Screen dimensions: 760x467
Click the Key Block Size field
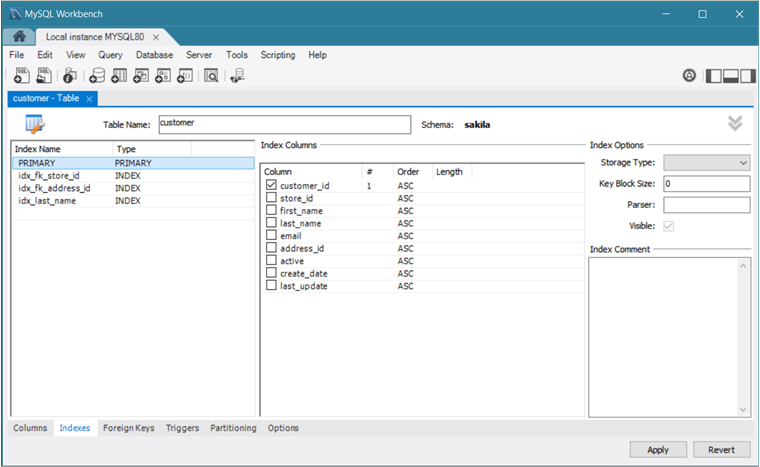[x=706, y=184]
